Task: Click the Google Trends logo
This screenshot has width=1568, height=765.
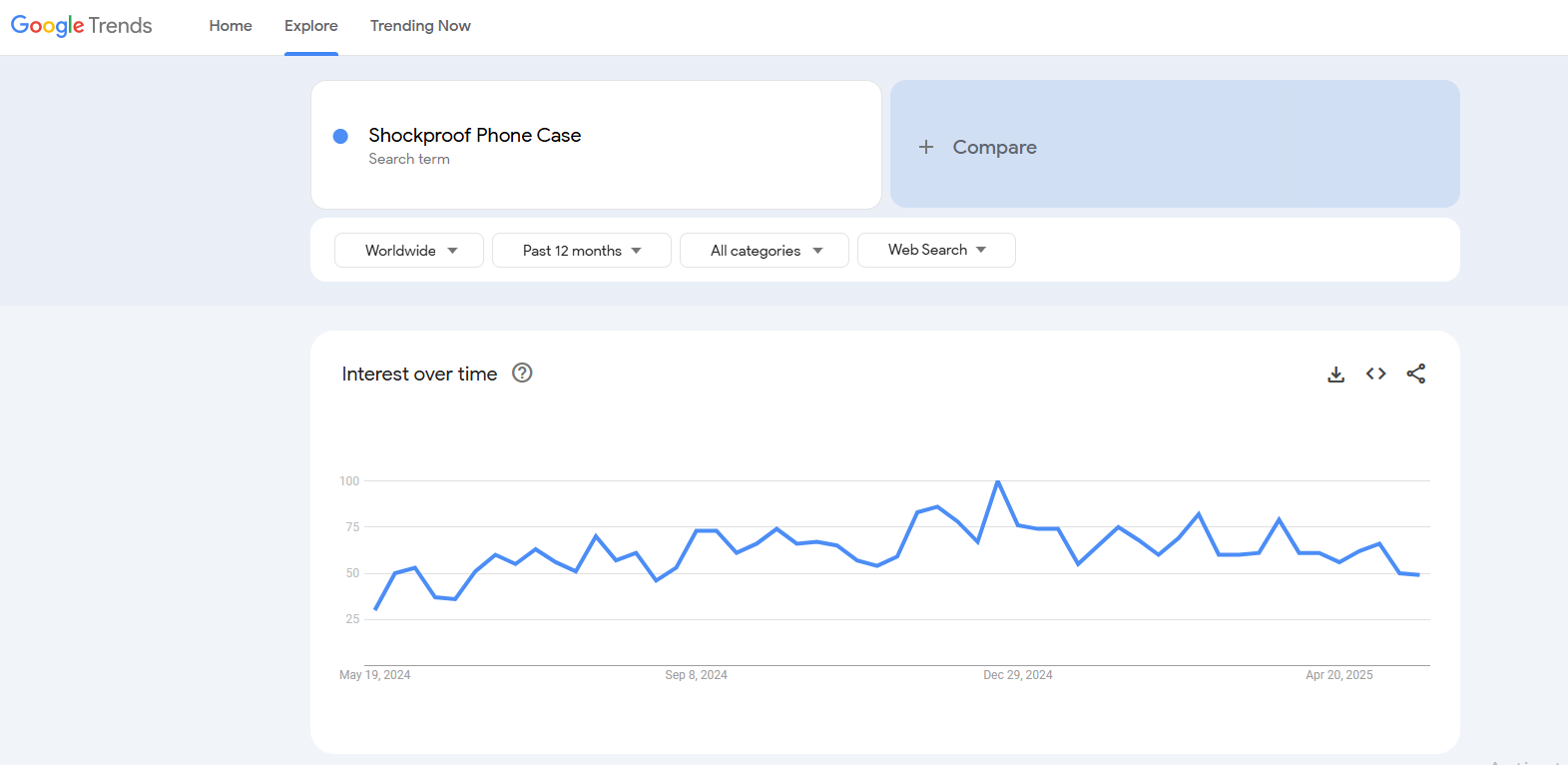Action: tap(82, 25)
